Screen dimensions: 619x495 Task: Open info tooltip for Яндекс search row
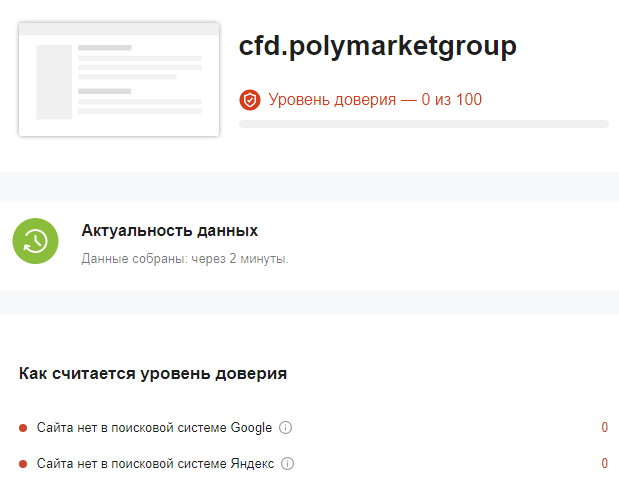click(x=288, y=464)
